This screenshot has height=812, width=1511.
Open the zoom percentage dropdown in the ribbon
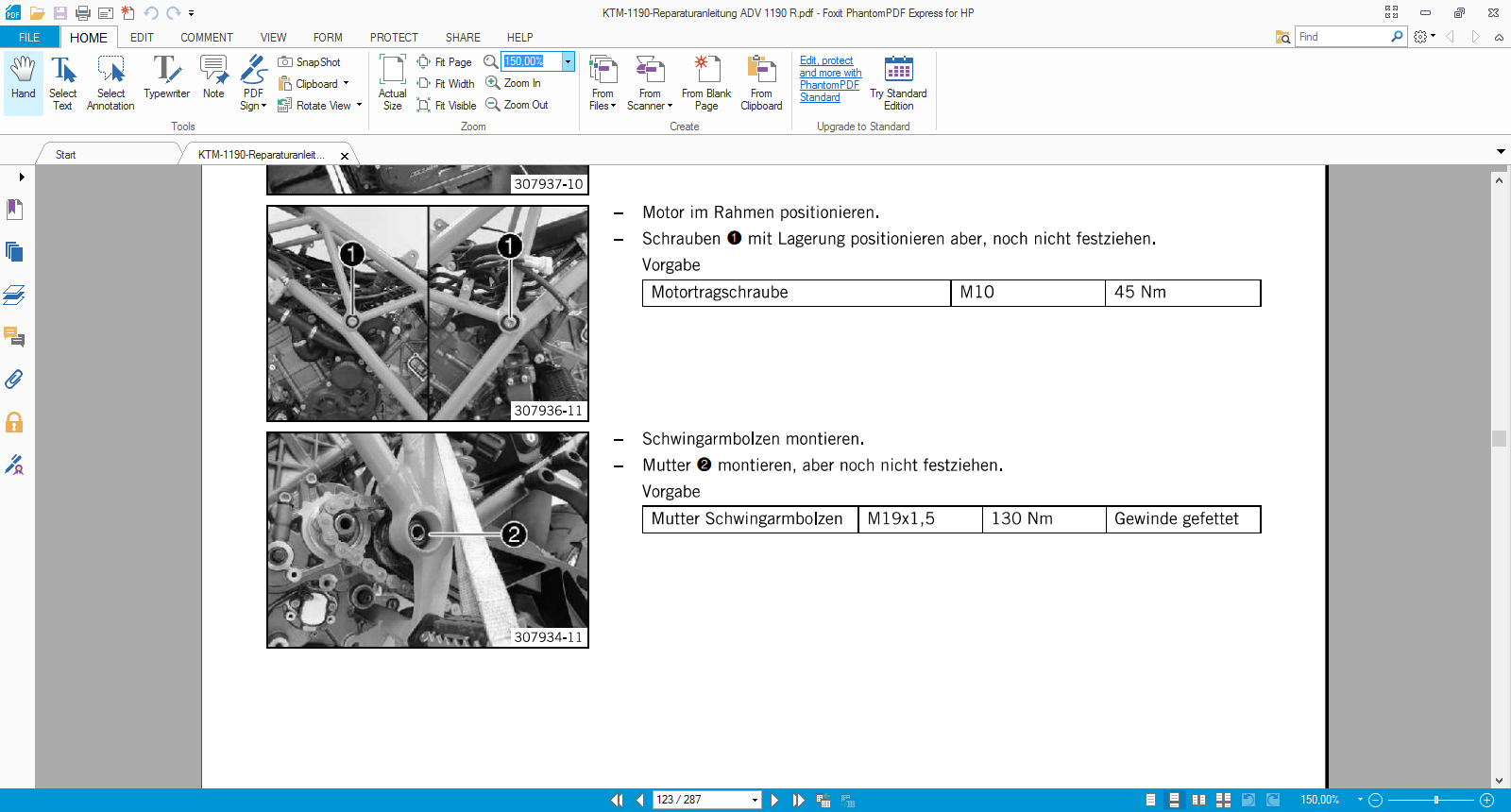568,61
